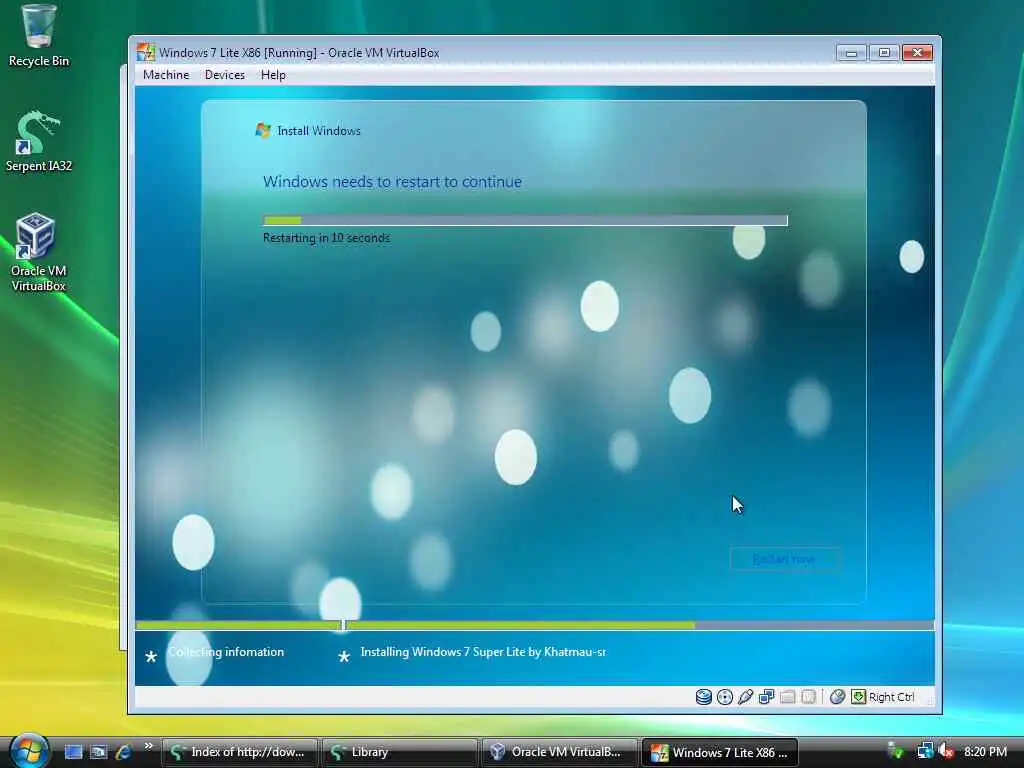Click the USB devices status icon
The height and width of the screenshot is (768, 1024).
pos(745,697)
